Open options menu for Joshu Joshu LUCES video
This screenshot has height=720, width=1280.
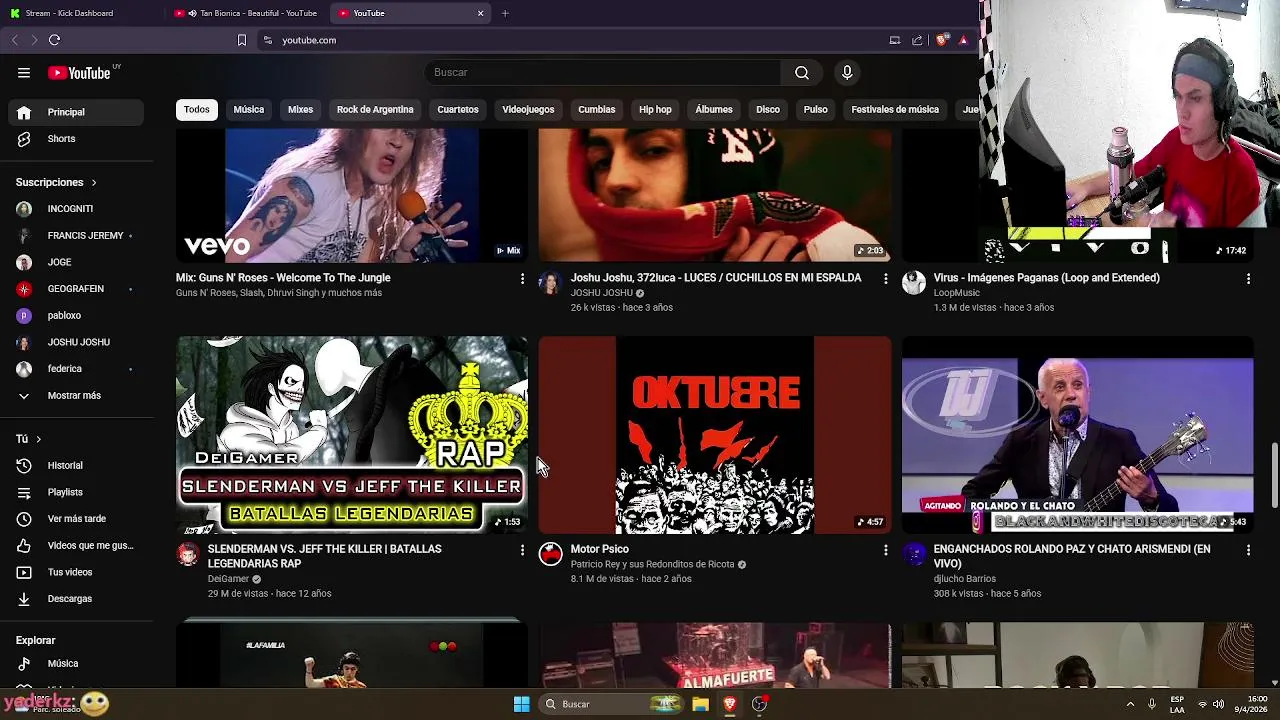885,279
